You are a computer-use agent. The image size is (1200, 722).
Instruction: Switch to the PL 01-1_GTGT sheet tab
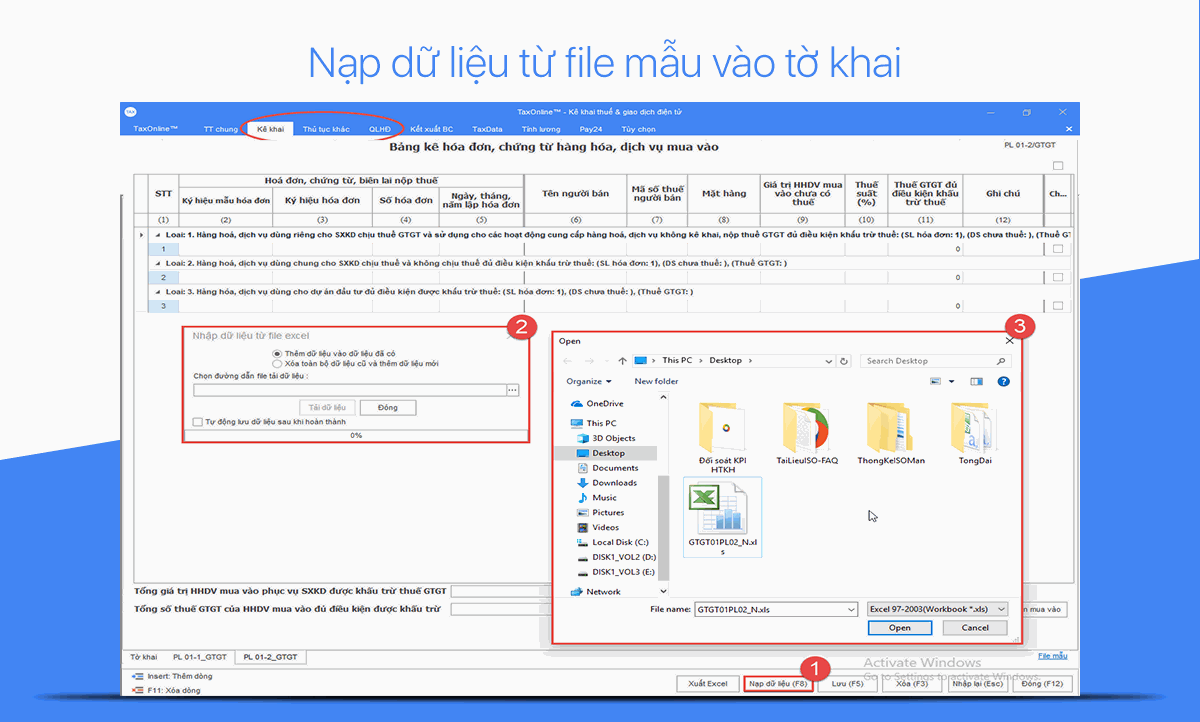(x=200, y=657)
